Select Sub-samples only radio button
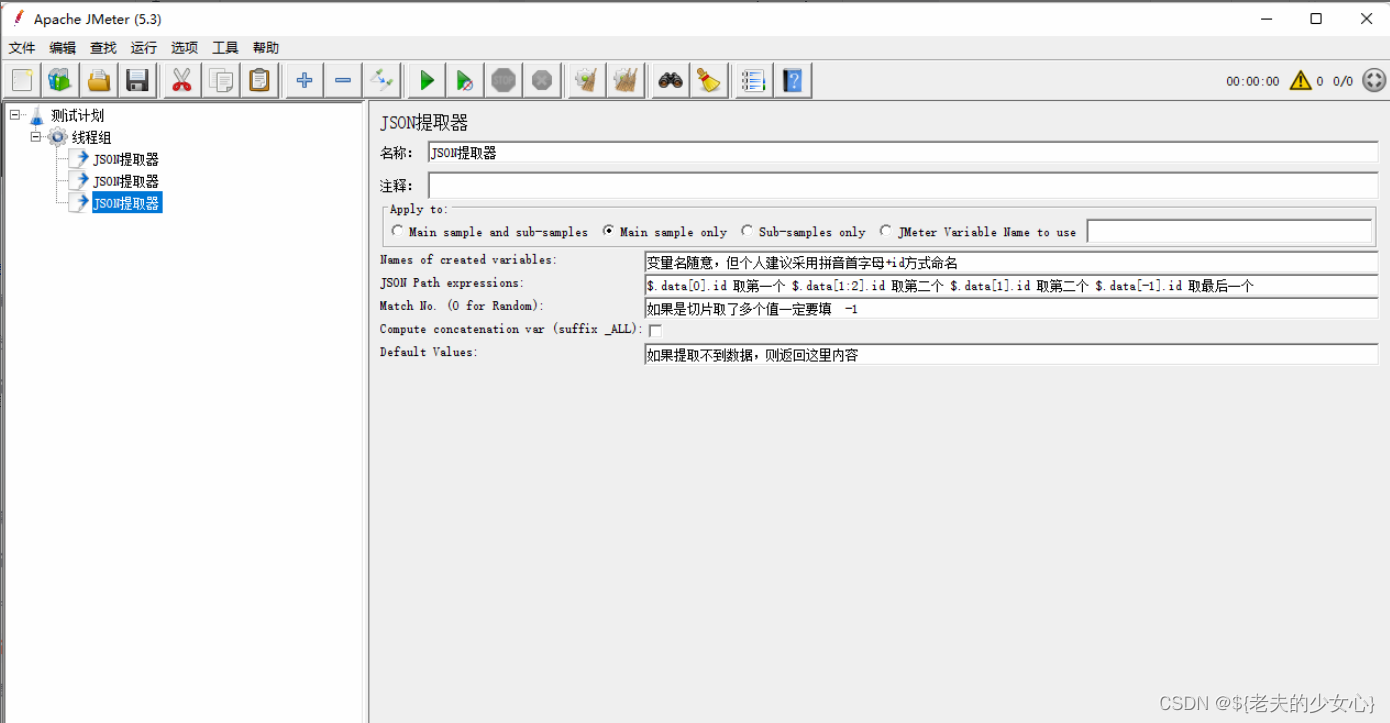This screenshot has width=1390, height=723. point(747,231)
